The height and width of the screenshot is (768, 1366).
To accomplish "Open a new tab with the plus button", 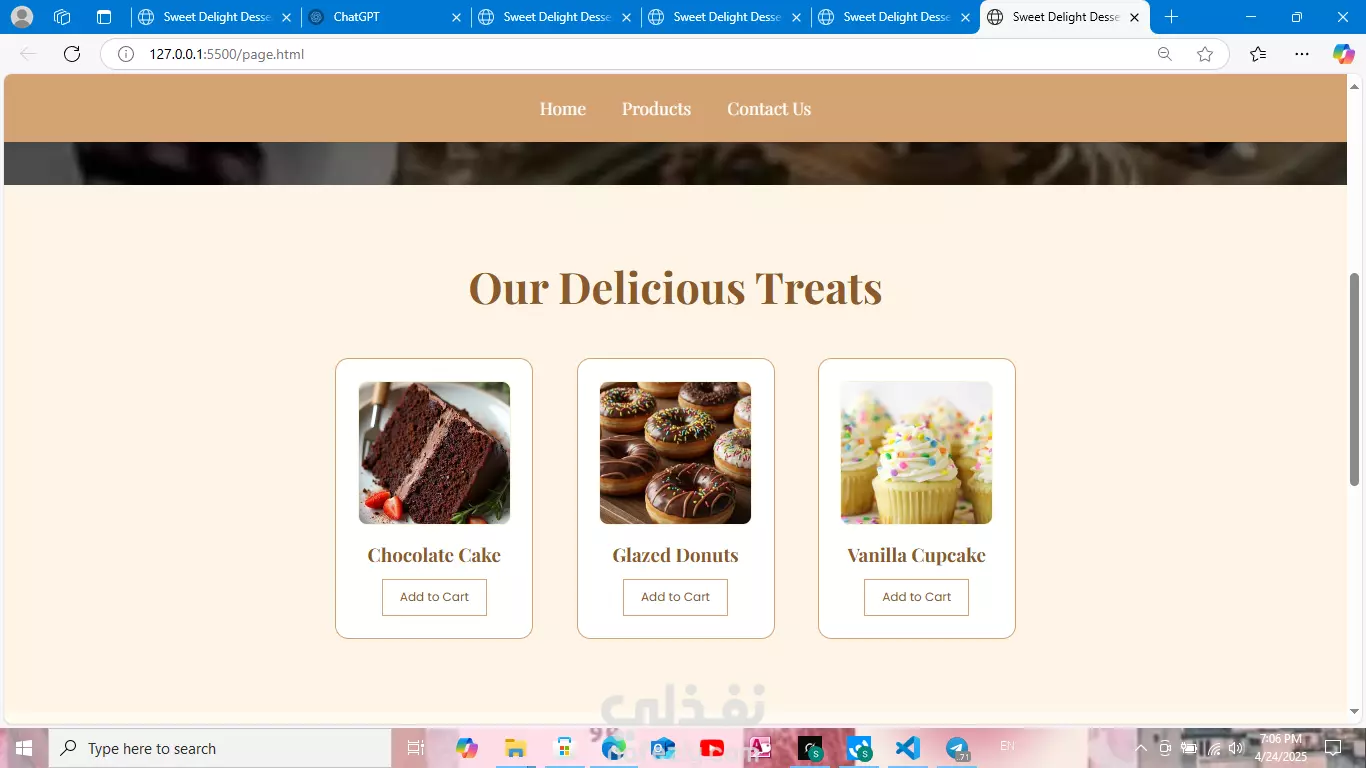I will (x=1171, y=17).
